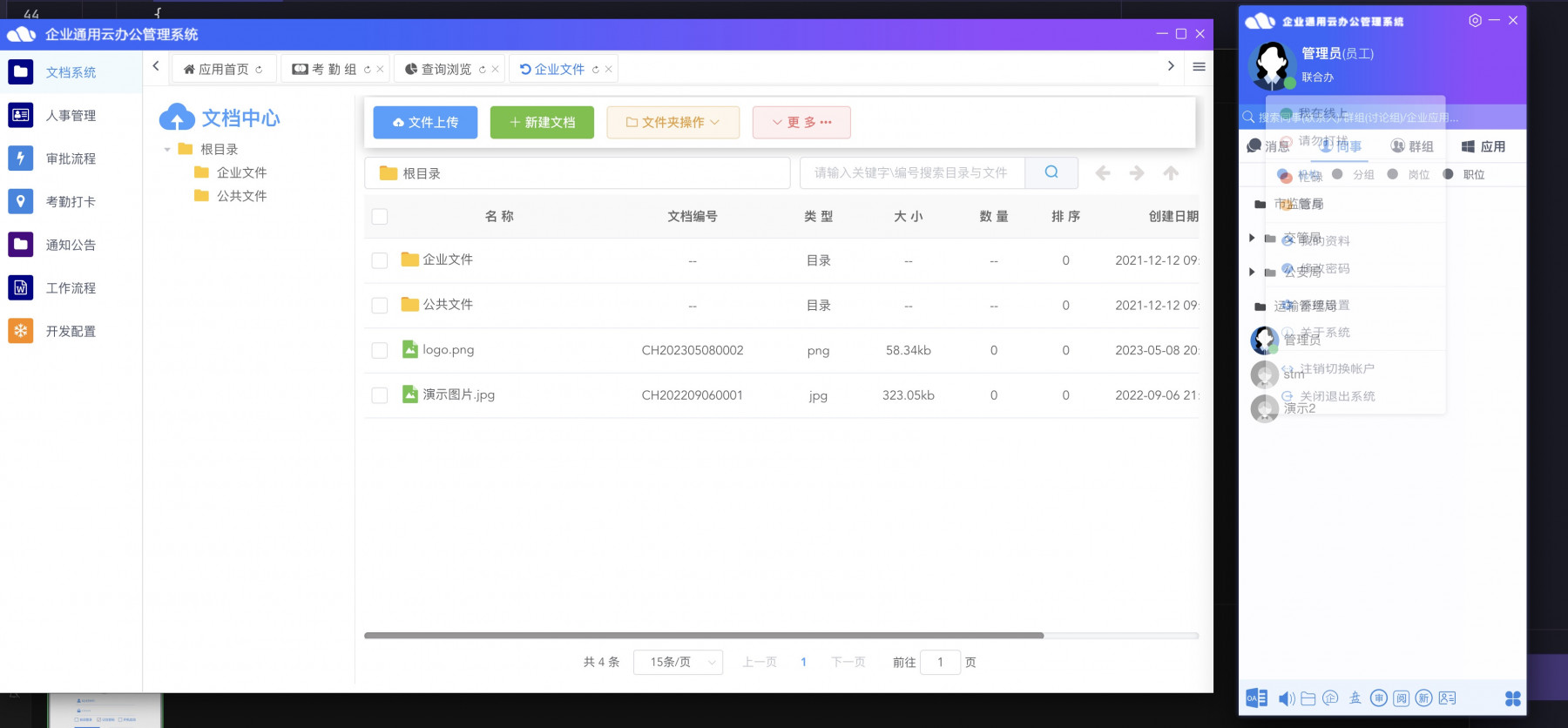The height and width of the screenshot is (728, 1568).
Task: Click the go-to page number field
Action: (940, 662)
